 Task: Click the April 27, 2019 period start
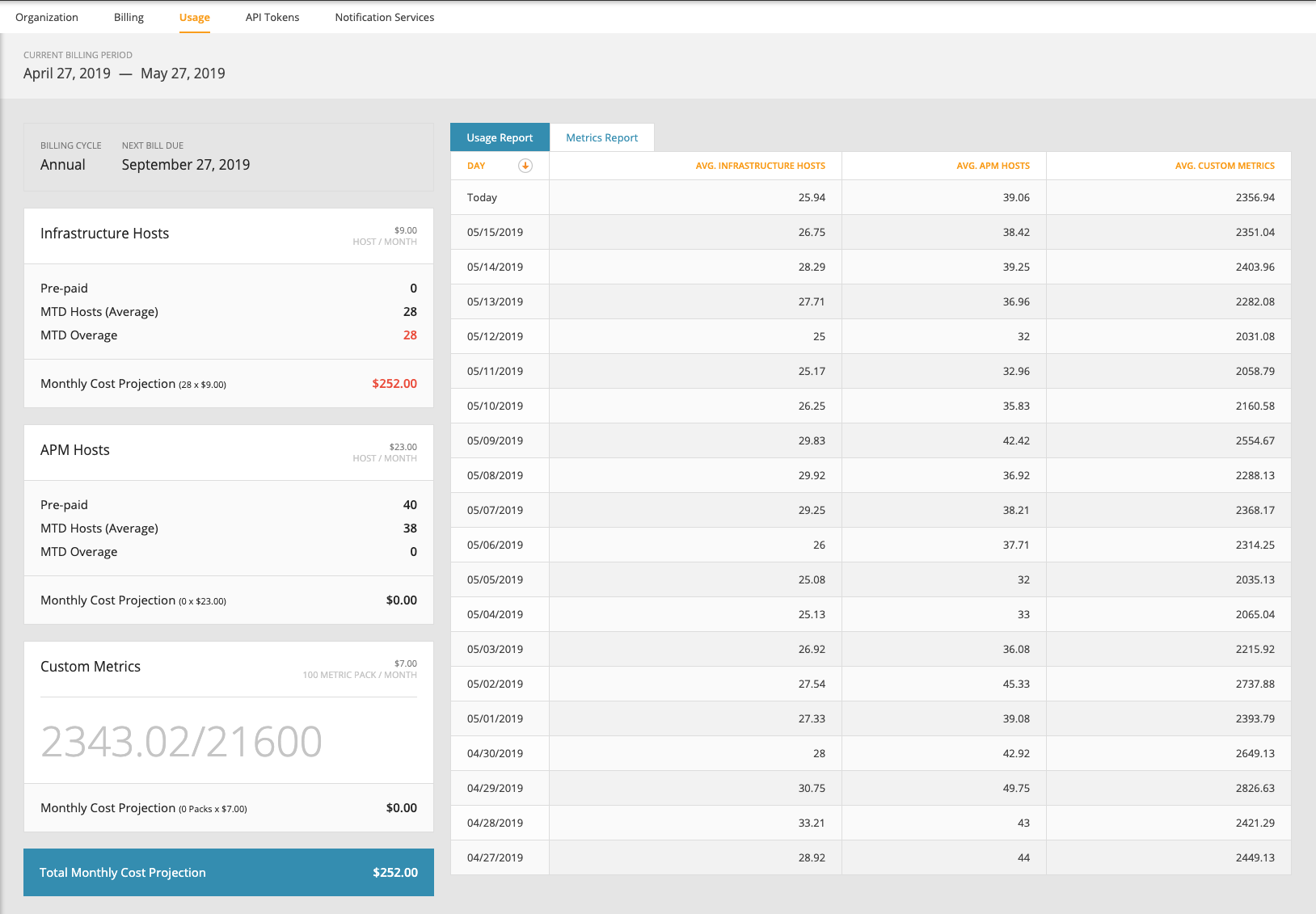tap(67, 74)
